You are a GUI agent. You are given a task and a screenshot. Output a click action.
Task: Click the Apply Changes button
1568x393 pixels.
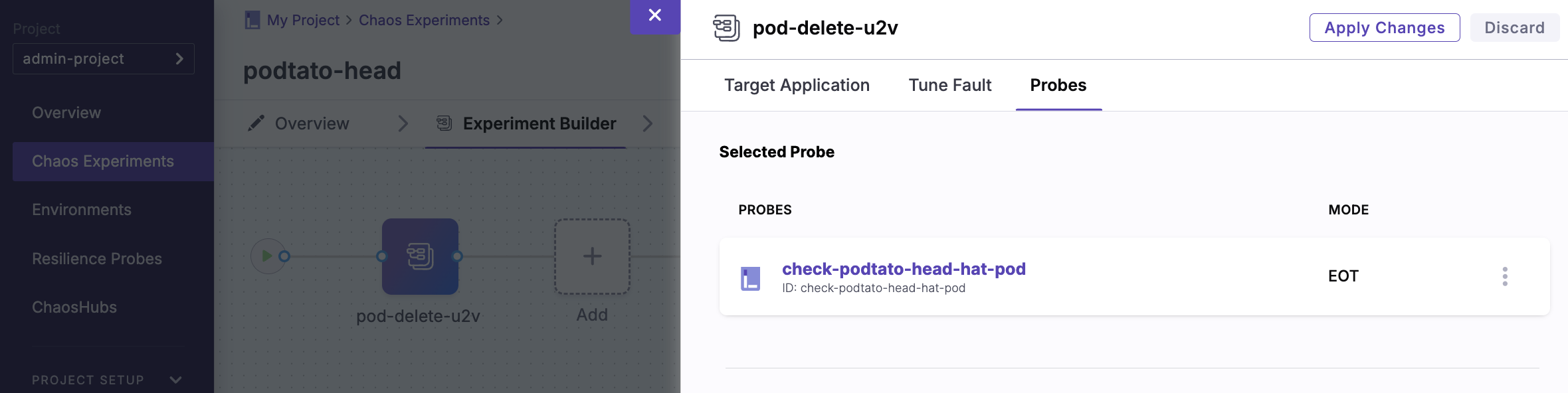click(1384, 27)
